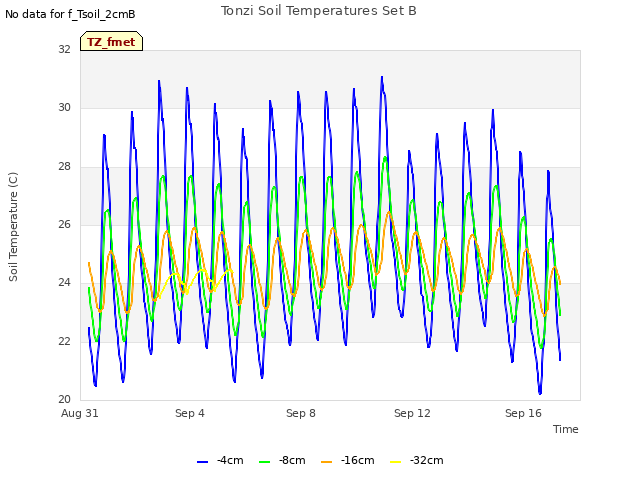Select the -32cm legend label

point(427,460)
